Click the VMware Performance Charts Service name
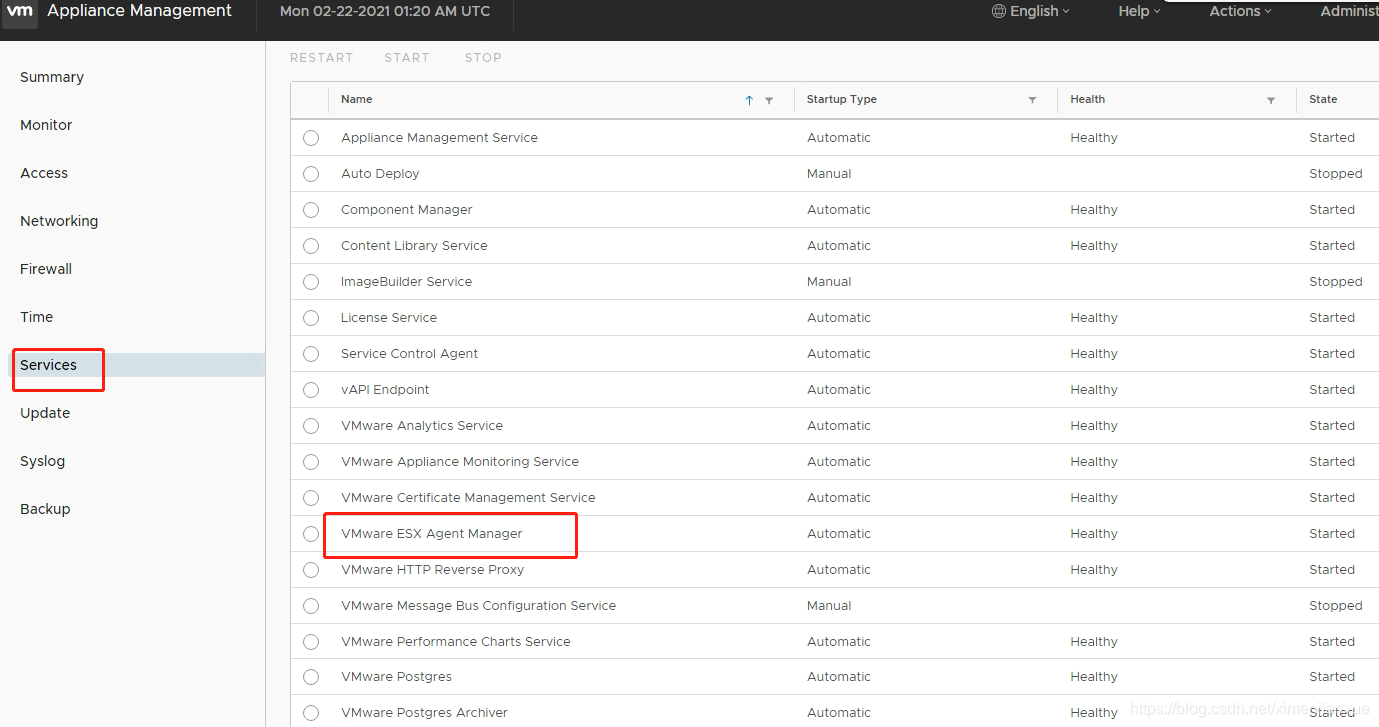The width and height of the screenshot is (1379, 727). pos(456,642)
